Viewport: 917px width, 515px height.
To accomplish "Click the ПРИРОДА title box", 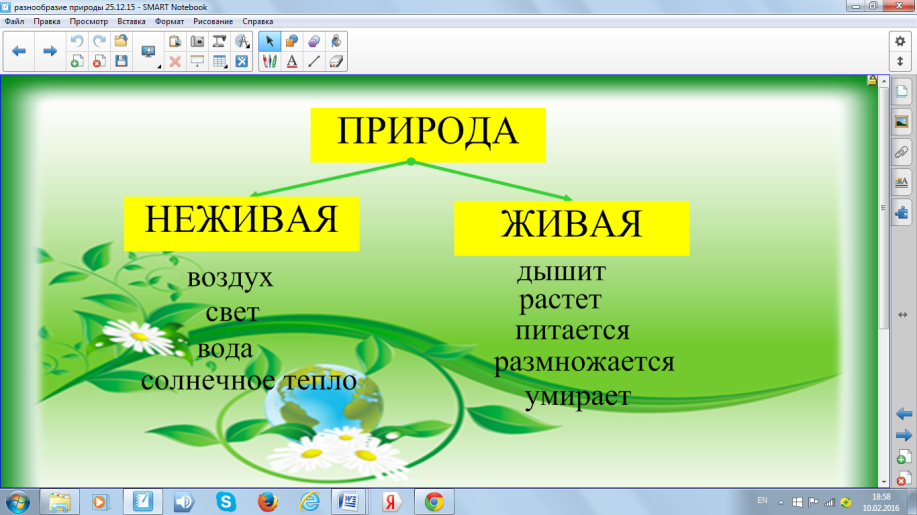I will coord(427,131).
